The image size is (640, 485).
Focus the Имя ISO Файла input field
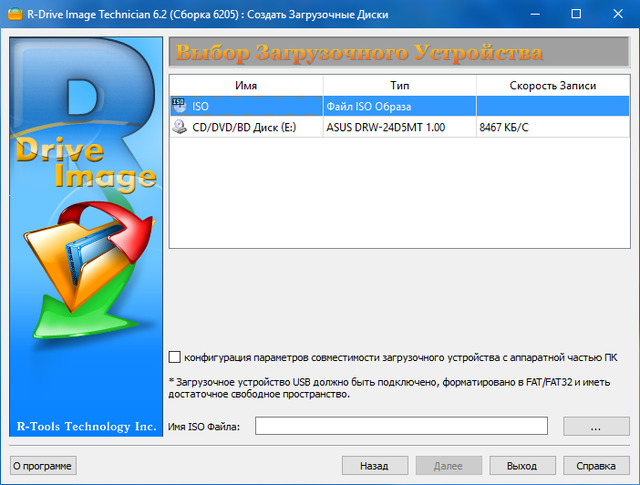point(401,426)
